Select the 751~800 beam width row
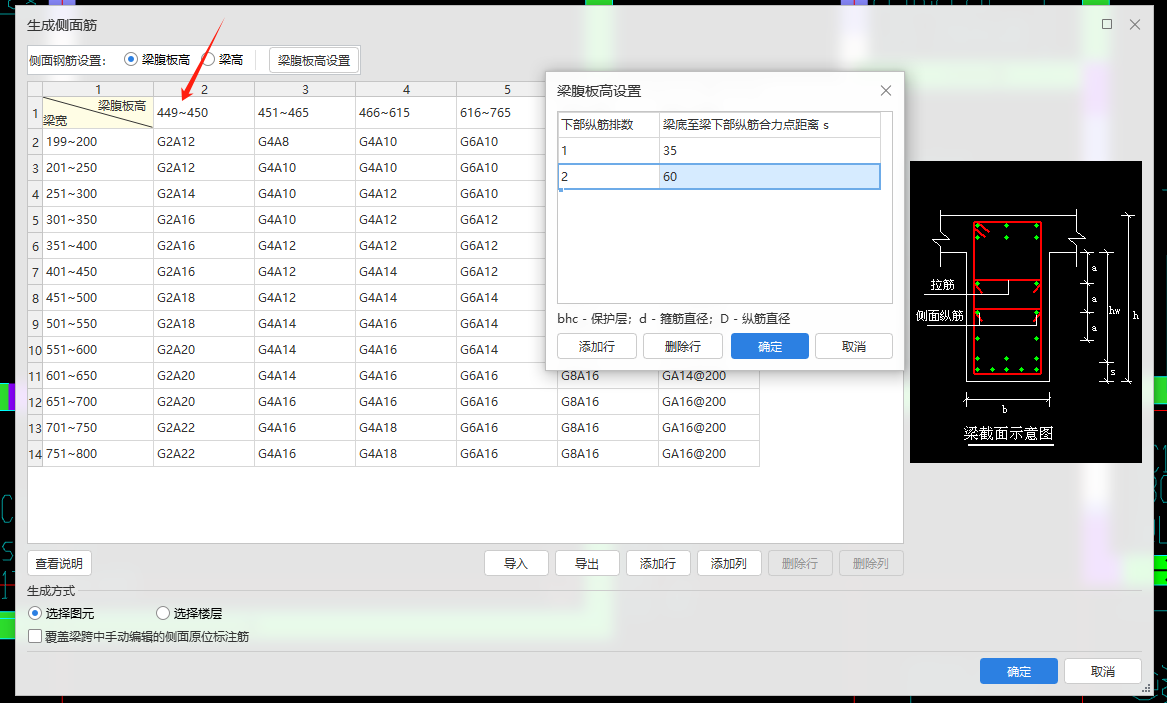This screenshot has height=703, width=1167. (98, 454)
